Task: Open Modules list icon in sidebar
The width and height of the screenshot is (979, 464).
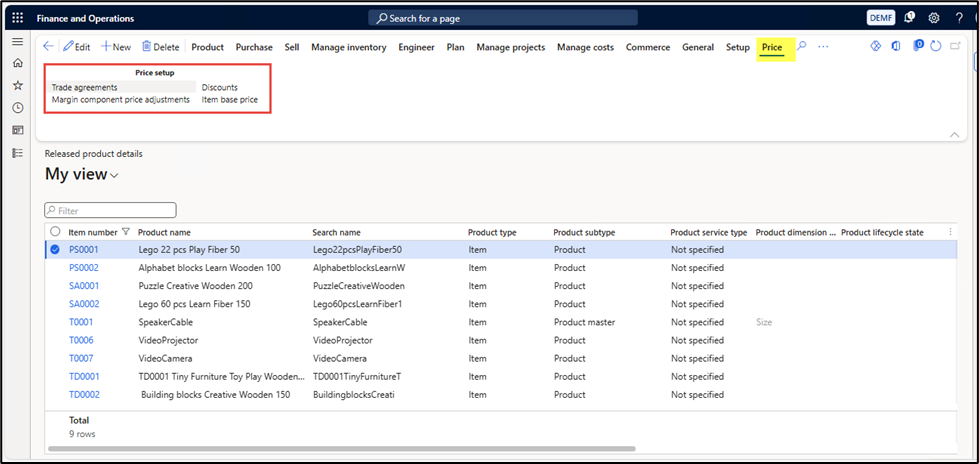Action: coord(17,152)
